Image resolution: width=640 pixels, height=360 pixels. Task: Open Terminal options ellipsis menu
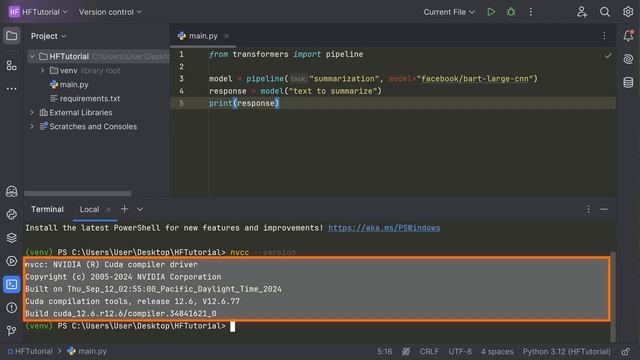(x=588, y=209)
